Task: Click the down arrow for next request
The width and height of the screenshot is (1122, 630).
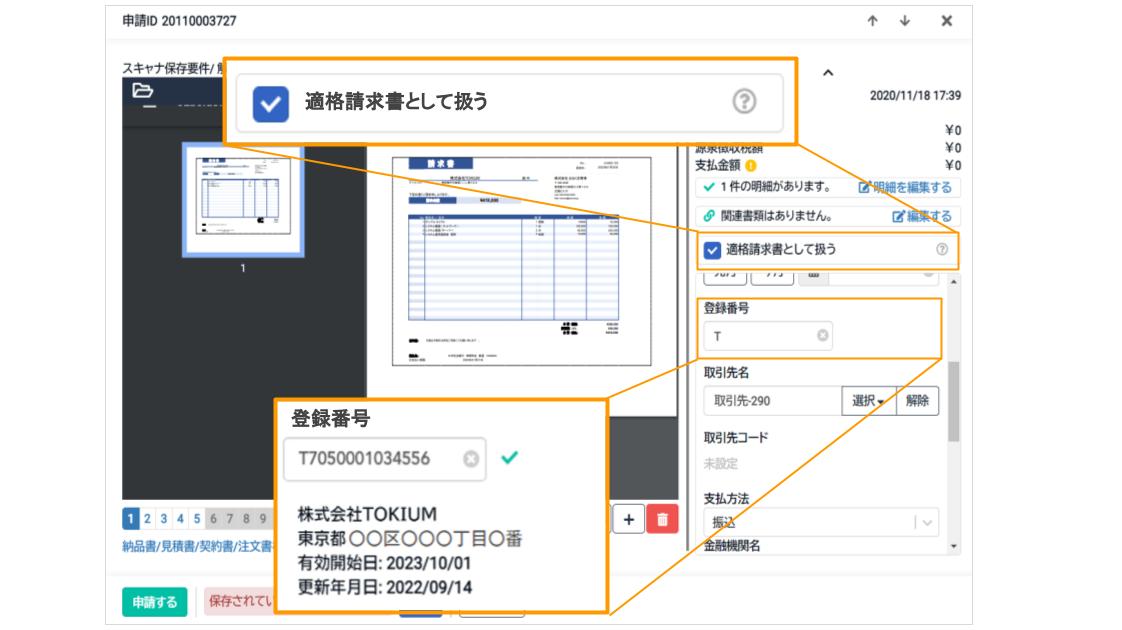Action: tap(905, 21)
